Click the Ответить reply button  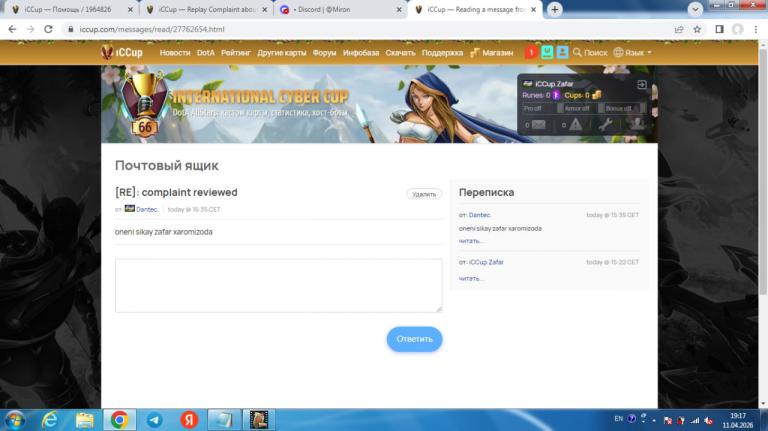(414, 339)
